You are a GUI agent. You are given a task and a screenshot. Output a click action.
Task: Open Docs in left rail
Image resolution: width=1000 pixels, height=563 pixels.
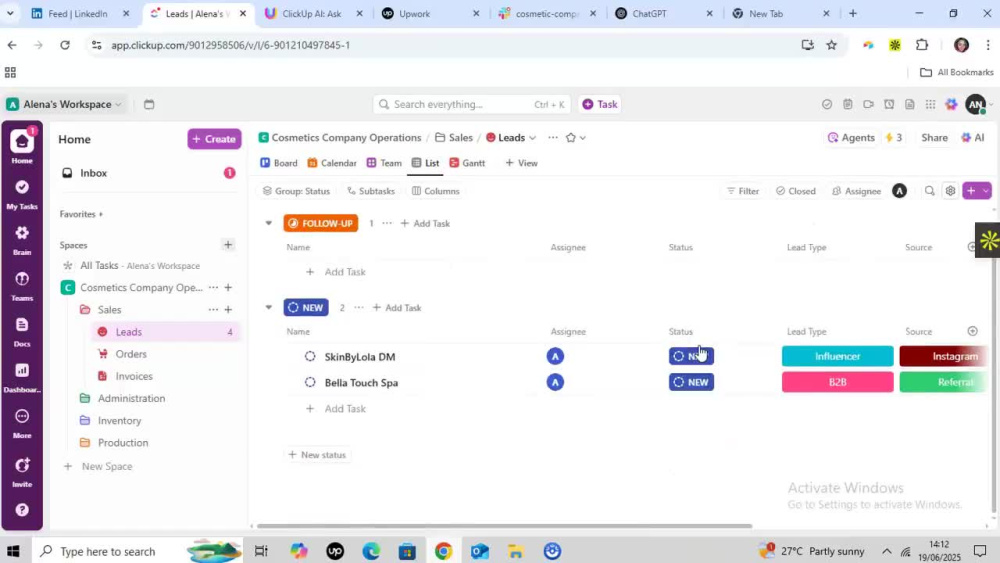tap(22, 332)
